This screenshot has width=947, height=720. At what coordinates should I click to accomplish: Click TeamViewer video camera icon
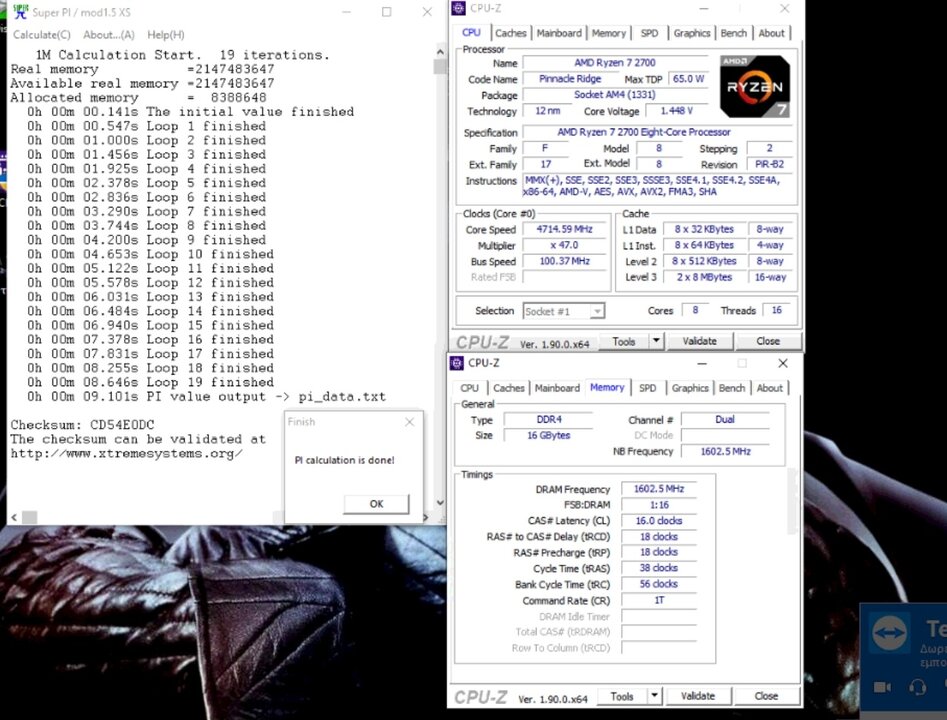pos(882,687)
